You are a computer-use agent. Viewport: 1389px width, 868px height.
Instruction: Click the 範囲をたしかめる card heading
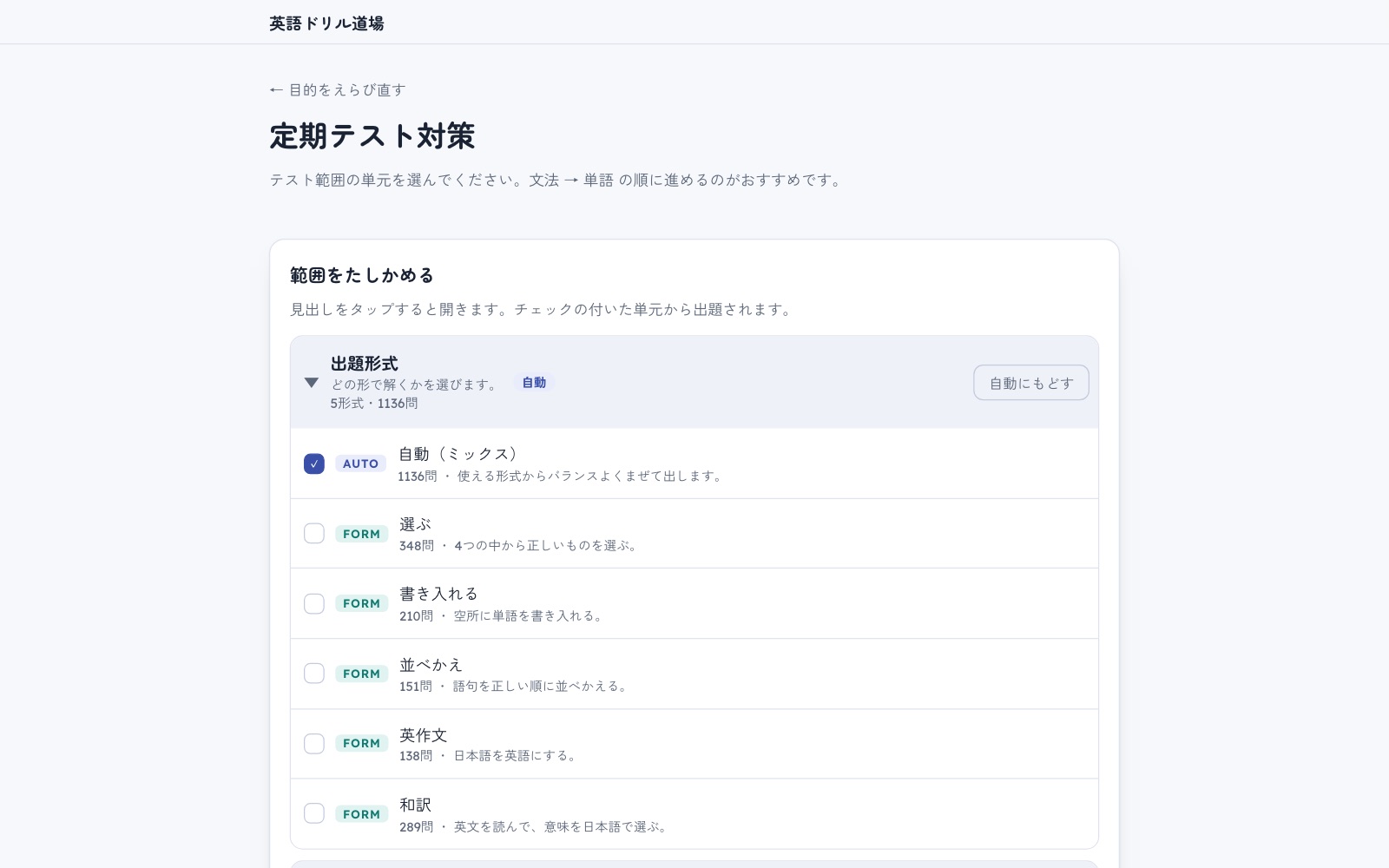pyautogui.click(x=362, y=275)
